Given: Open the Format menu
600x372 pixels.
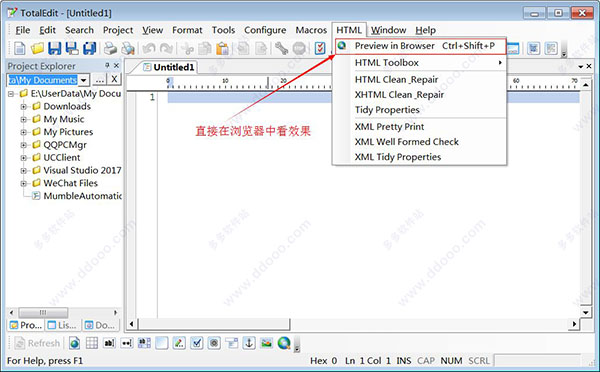Looking at the screenshot, I should coord(187,30).
